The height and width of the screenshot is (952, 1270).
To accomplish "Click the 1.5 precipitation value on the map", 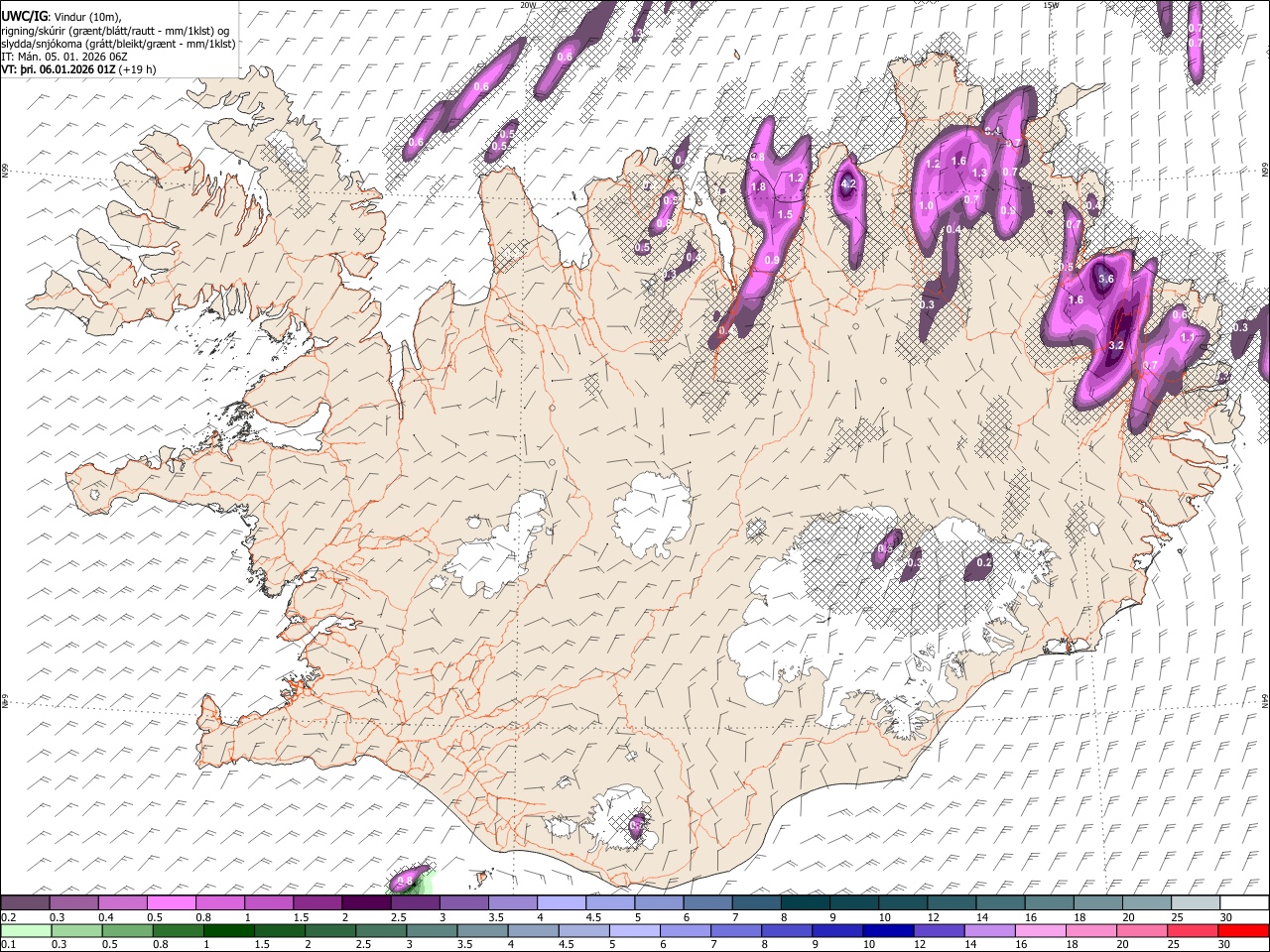I will tap(784, 214).
